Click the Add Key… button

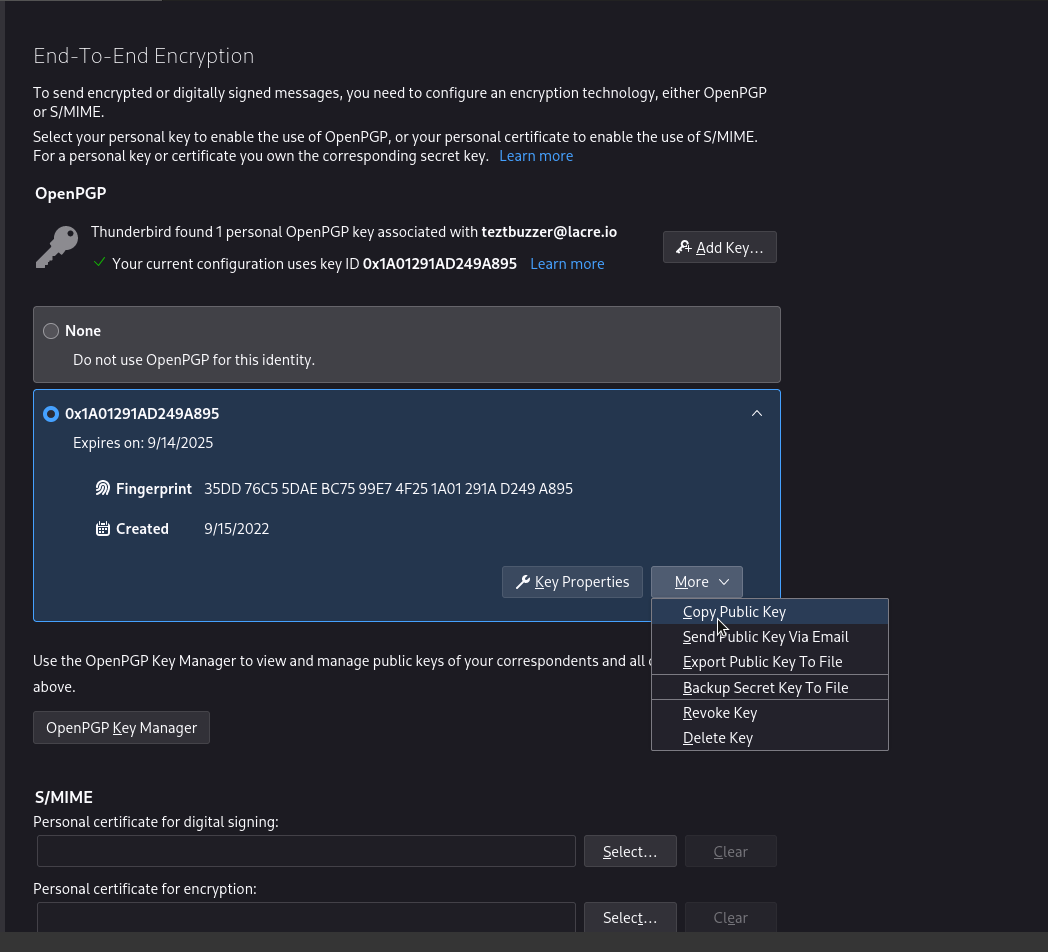720,247
